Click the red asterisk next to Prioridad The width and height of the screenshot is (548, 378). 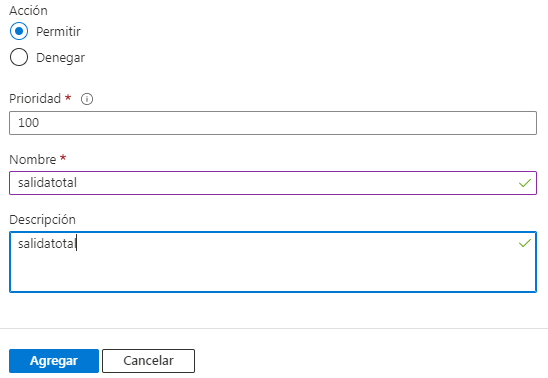click(68, 97)
